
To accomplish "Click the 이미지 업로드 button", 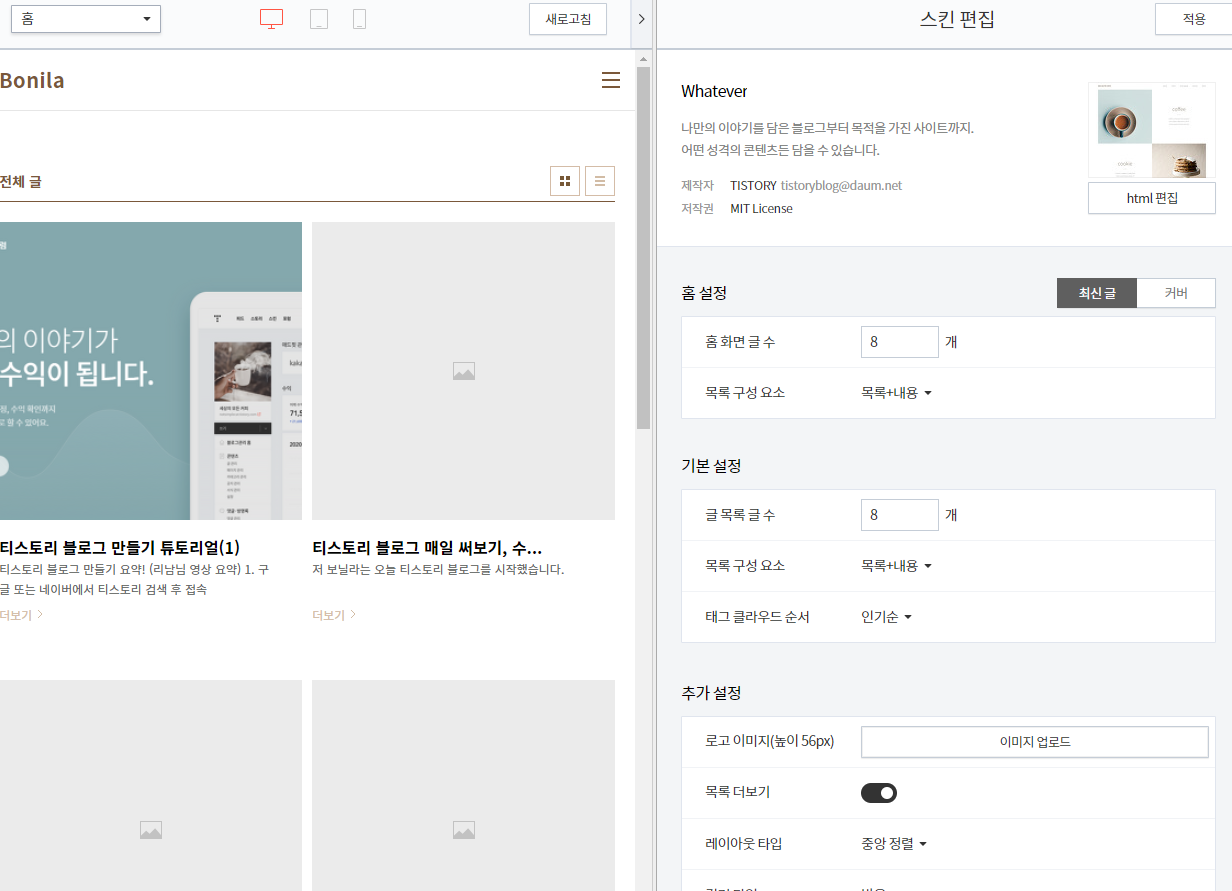I will tap(1035, 742).
